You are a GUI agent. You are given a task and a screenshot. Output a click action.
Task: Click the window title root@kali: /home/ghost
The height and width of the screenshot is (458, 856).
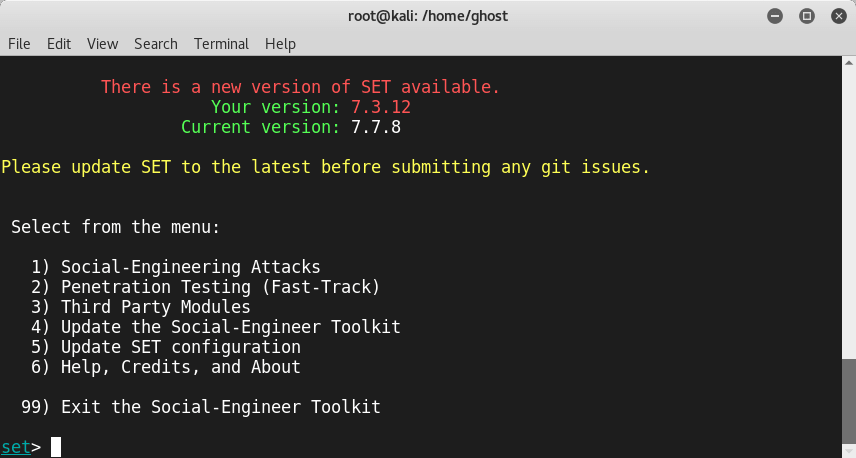[428, 16]
